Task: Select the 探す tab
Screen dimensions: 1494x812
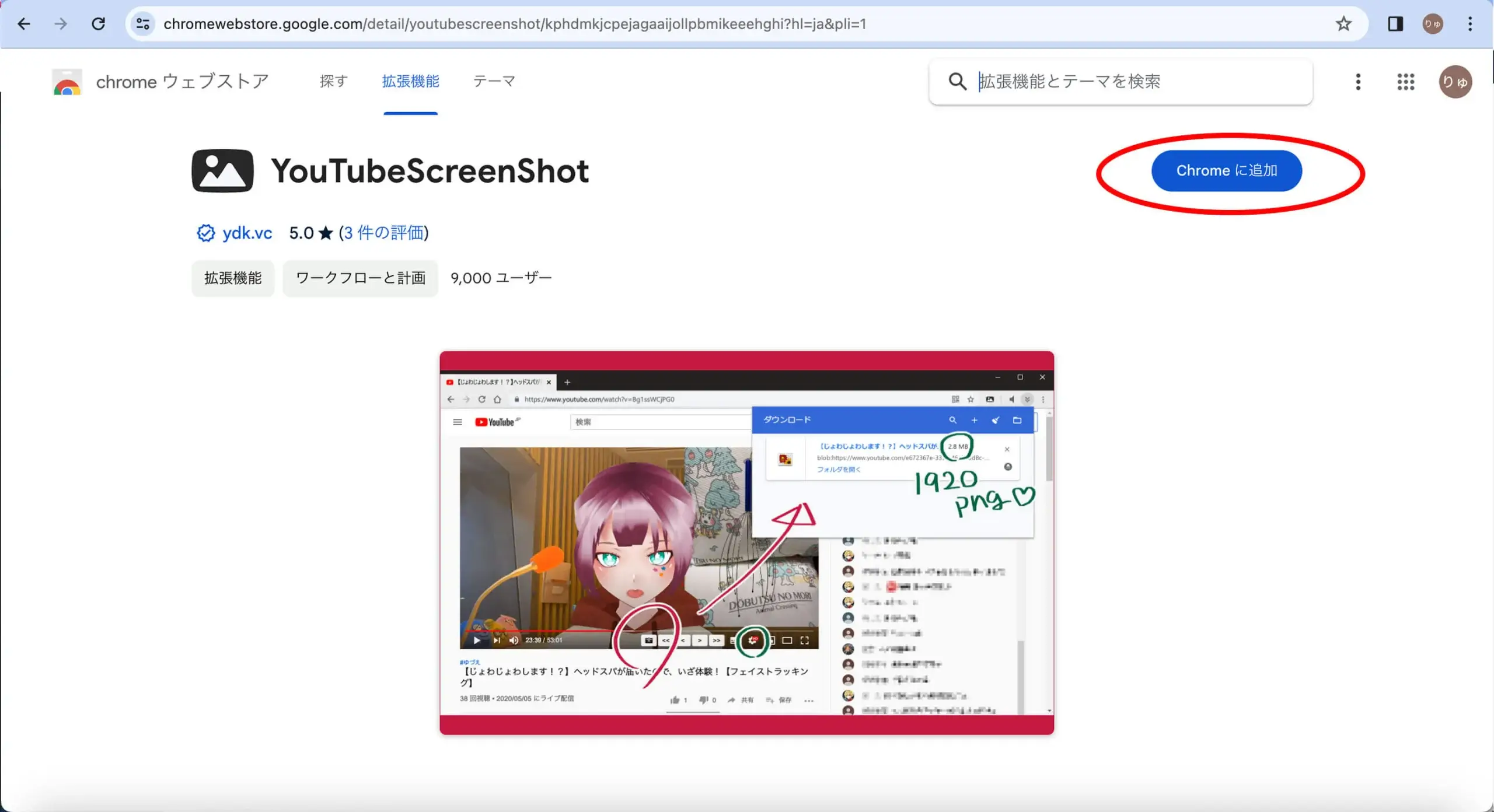Action: (333, 81)
